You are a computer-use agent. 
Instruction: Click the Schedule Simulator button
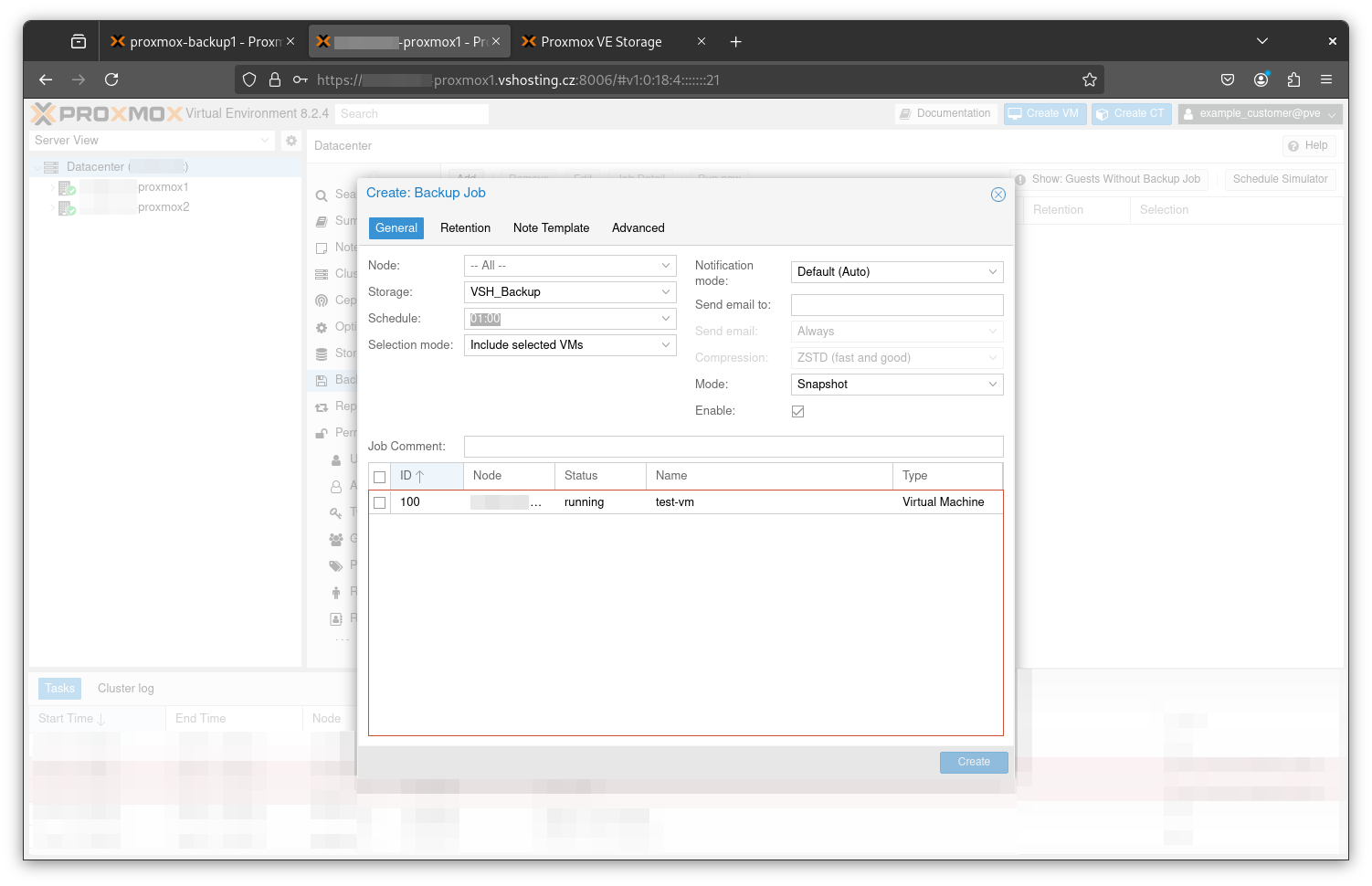point(1280,180)
